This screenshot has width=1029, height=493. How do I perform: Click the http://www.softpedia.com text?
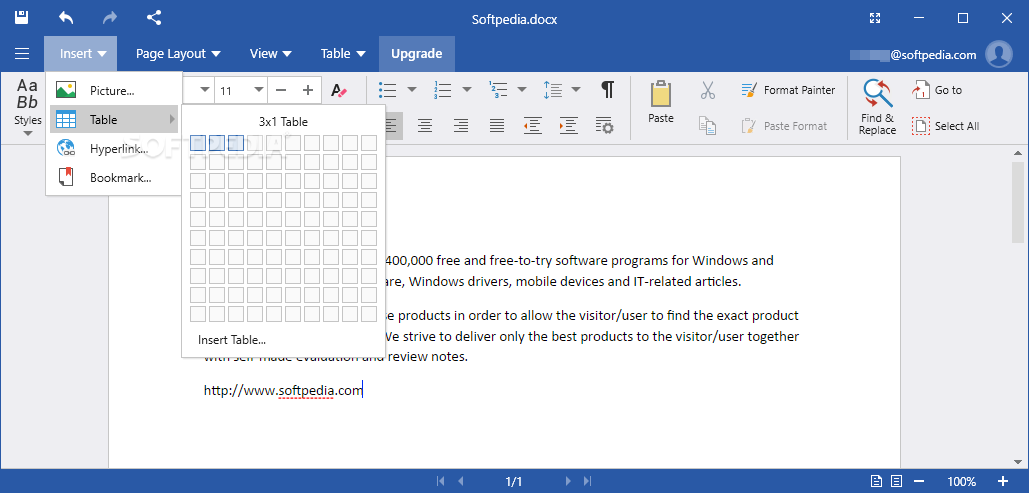(x=283, y=391)
